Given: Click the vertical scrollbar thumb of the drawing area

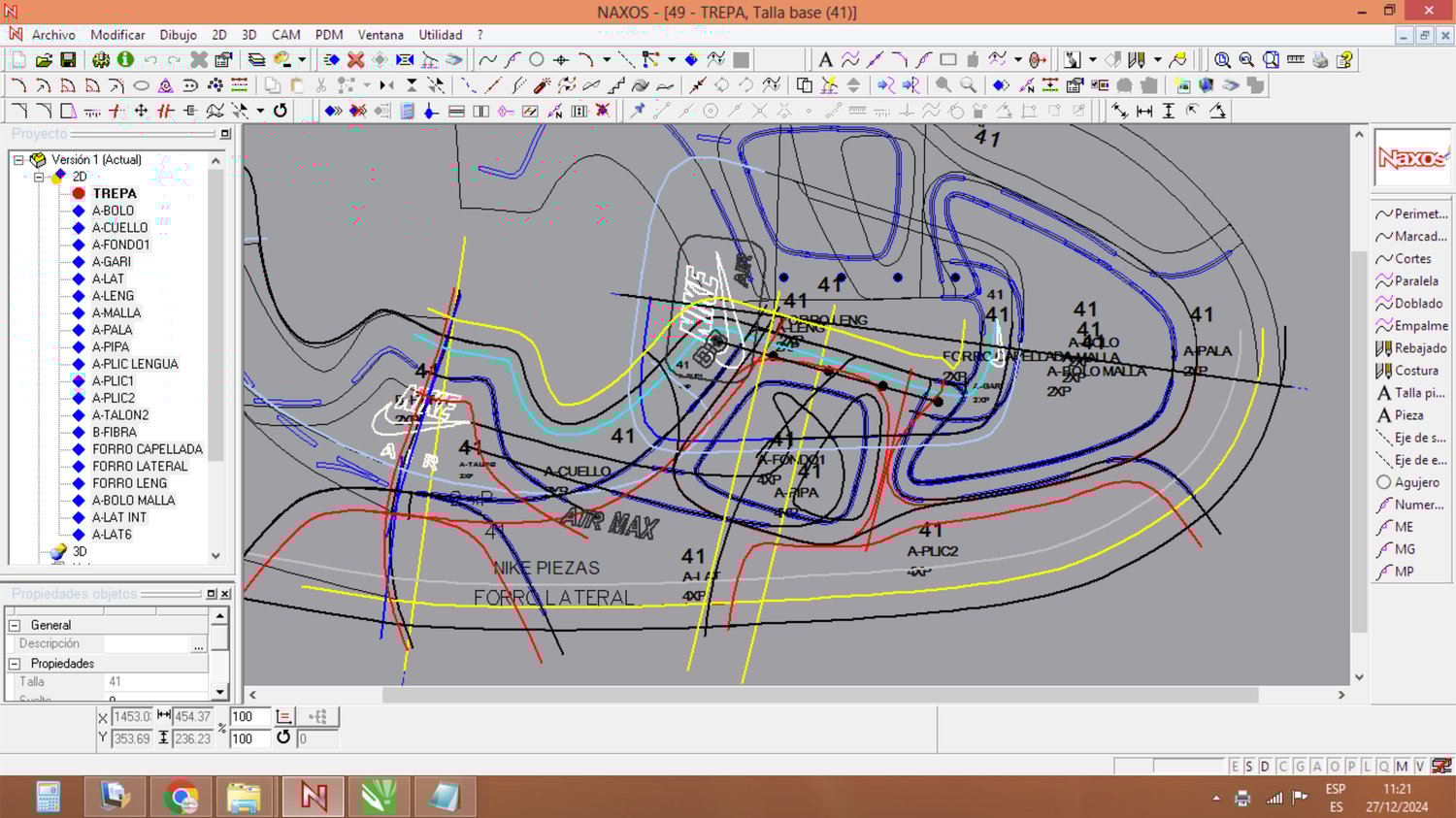Looking at the screenshot, I should (1359, 441).
